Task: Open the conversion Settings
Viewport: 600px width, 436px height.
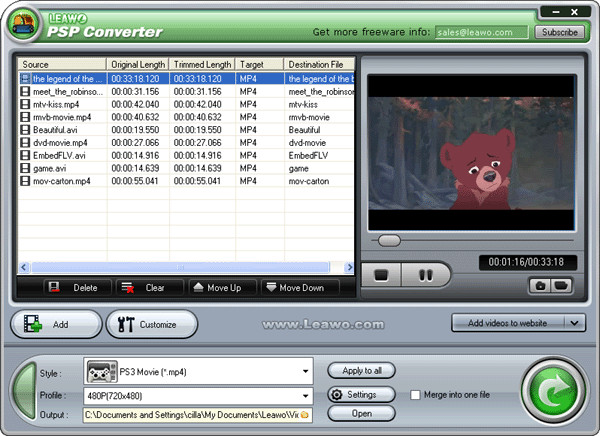Action: pos(361,394)
